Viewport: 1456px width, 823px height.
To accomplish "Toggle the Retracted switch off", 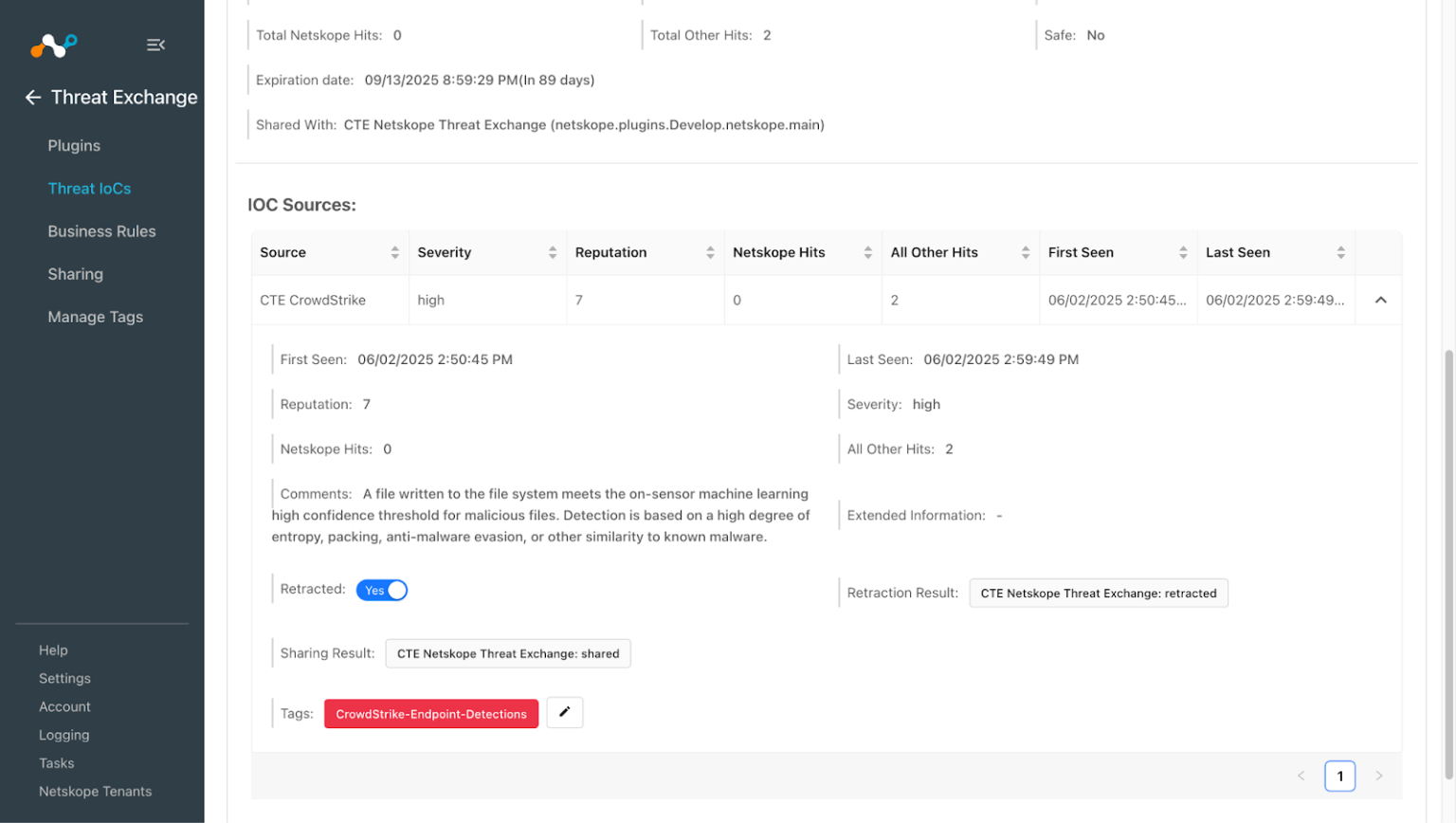I will click(x=382, y=590).
